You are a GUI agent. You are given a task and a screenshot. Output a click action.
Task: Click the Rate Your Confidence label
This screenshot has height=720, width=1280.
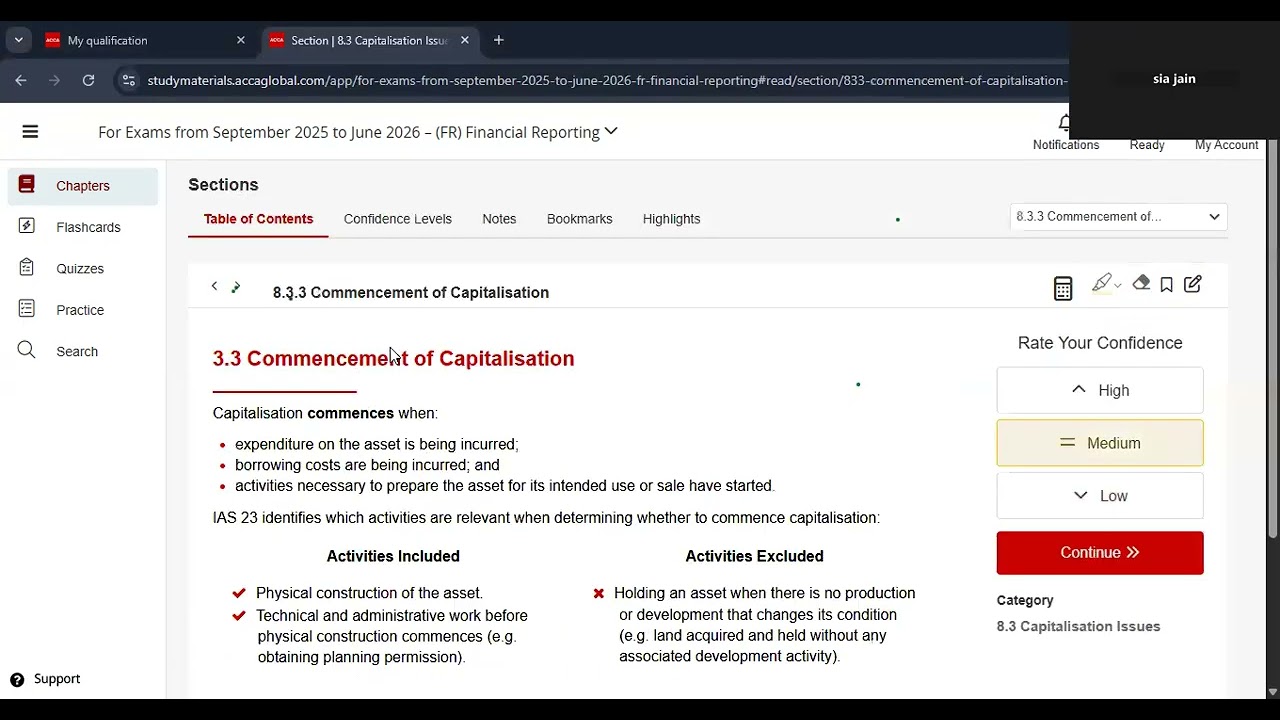[x=1100, y=343]
